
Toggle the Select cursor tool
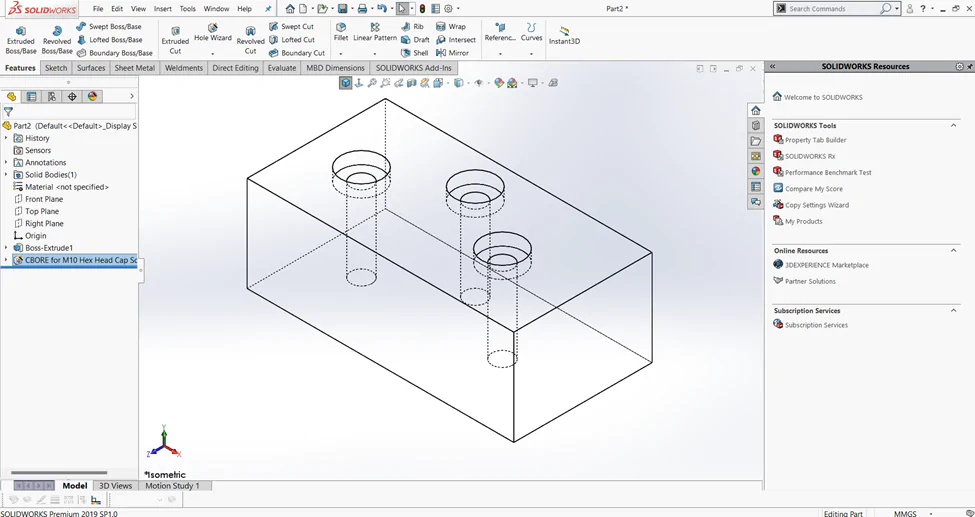(402, 9)
